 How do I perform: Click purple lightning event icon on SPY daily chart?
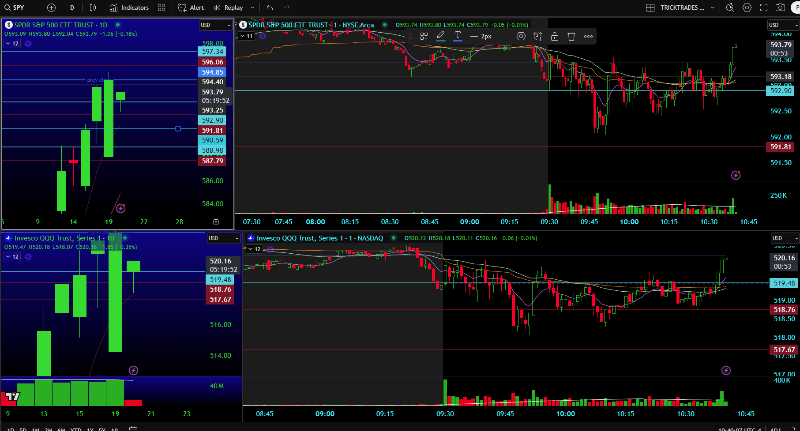pos(120,208)
